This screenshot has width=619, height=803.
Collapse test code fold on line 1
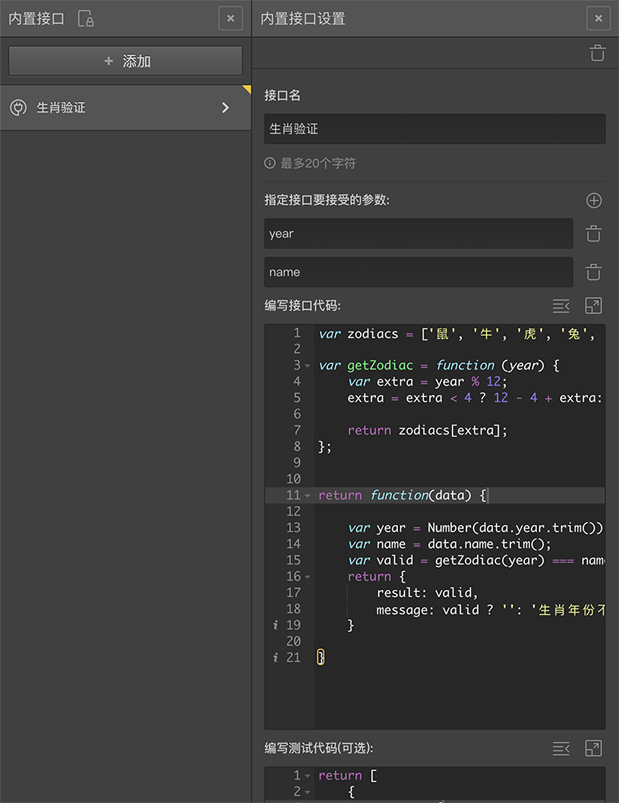point(308,776)
